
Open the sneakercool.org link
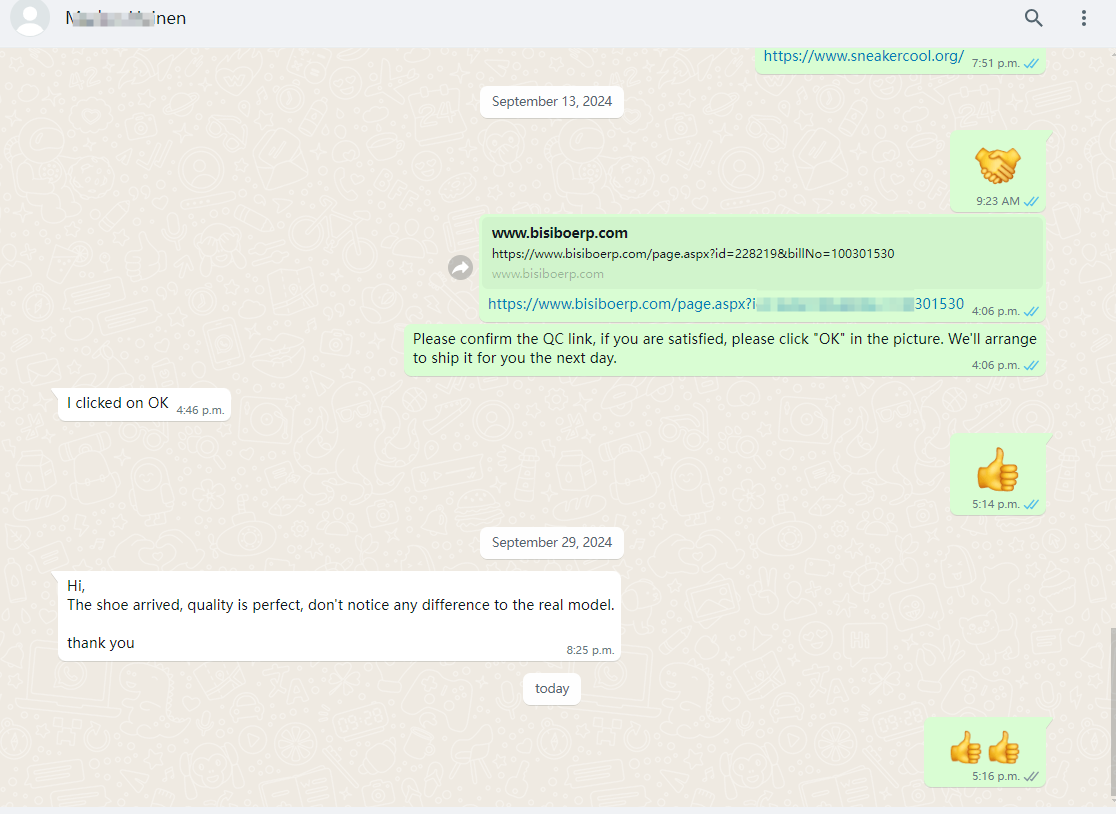[863, 56]
